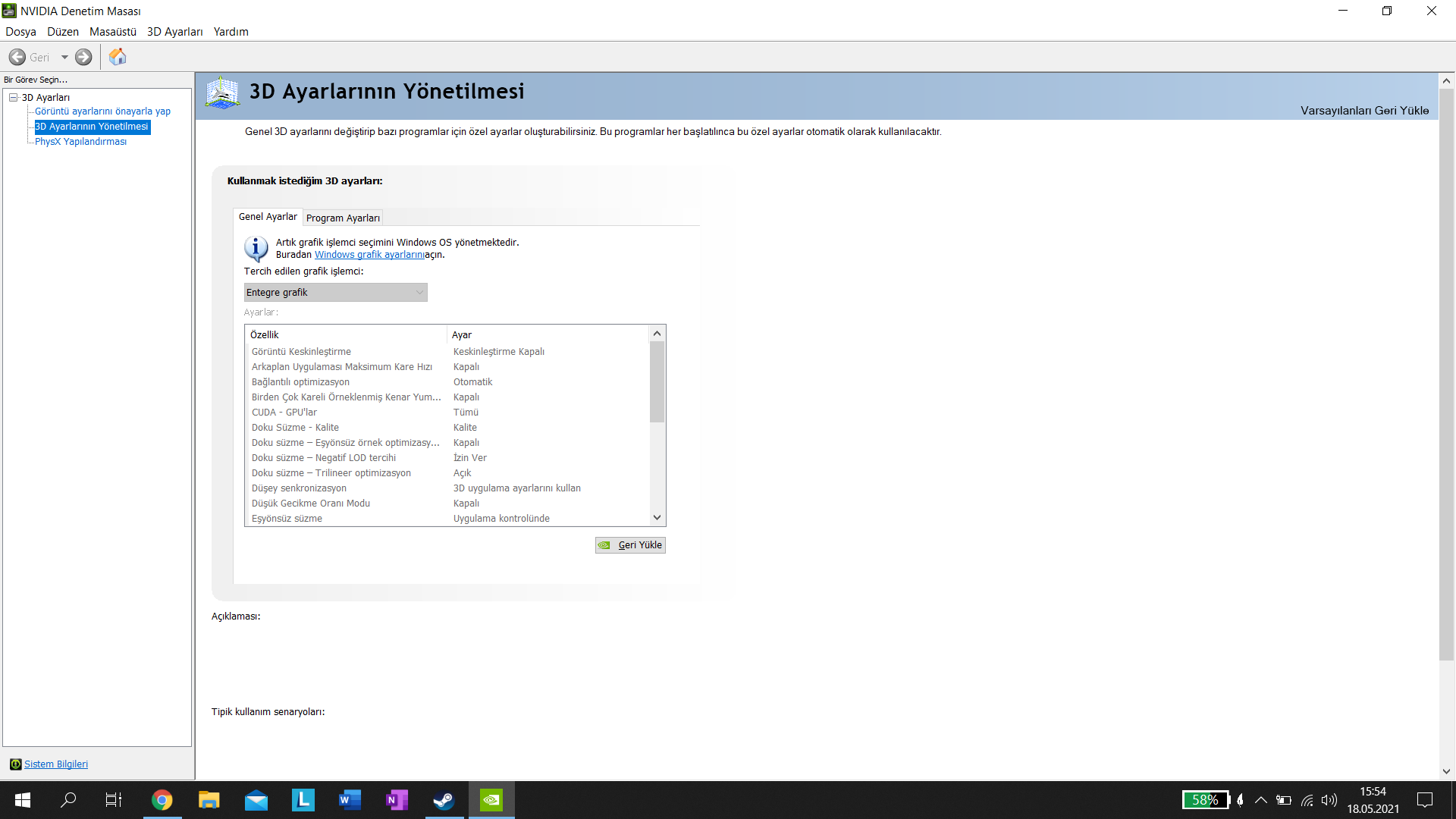1456x819 pixels.
Task: Open the Entegre grafik processor dropdown
Action: click(335, 292)
